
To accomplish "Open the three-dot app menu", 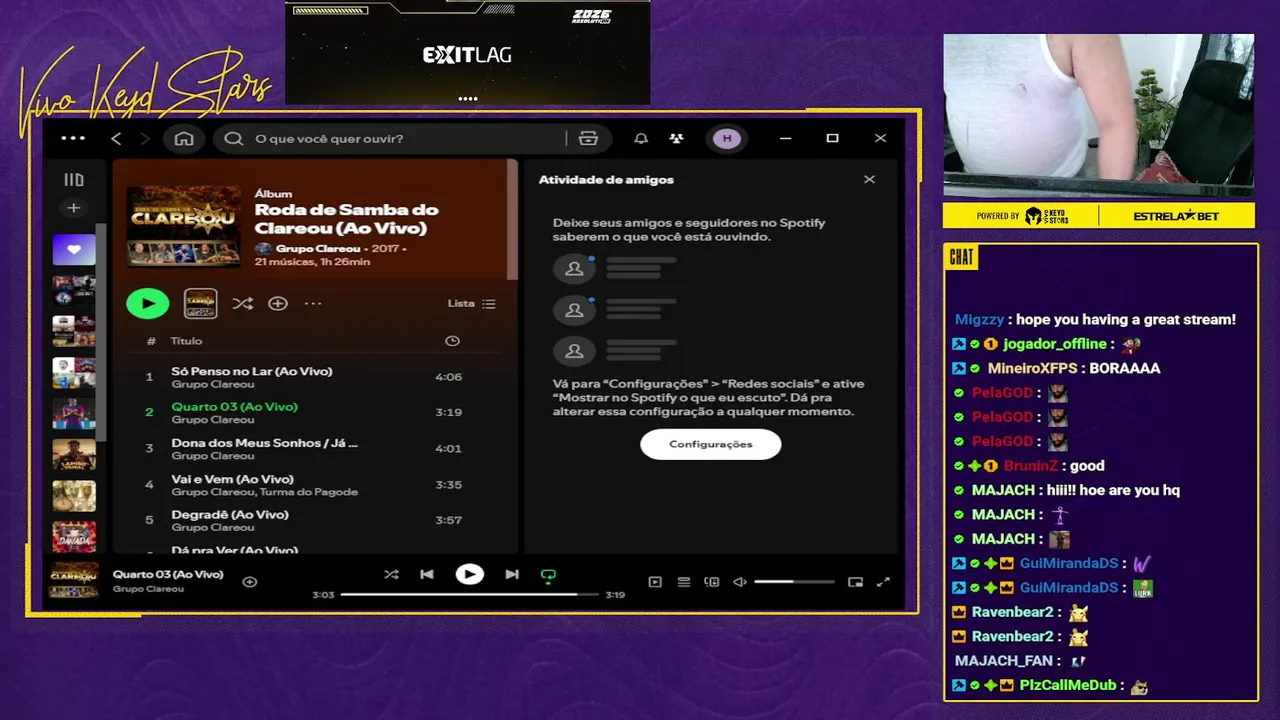I will click(73, 138).
